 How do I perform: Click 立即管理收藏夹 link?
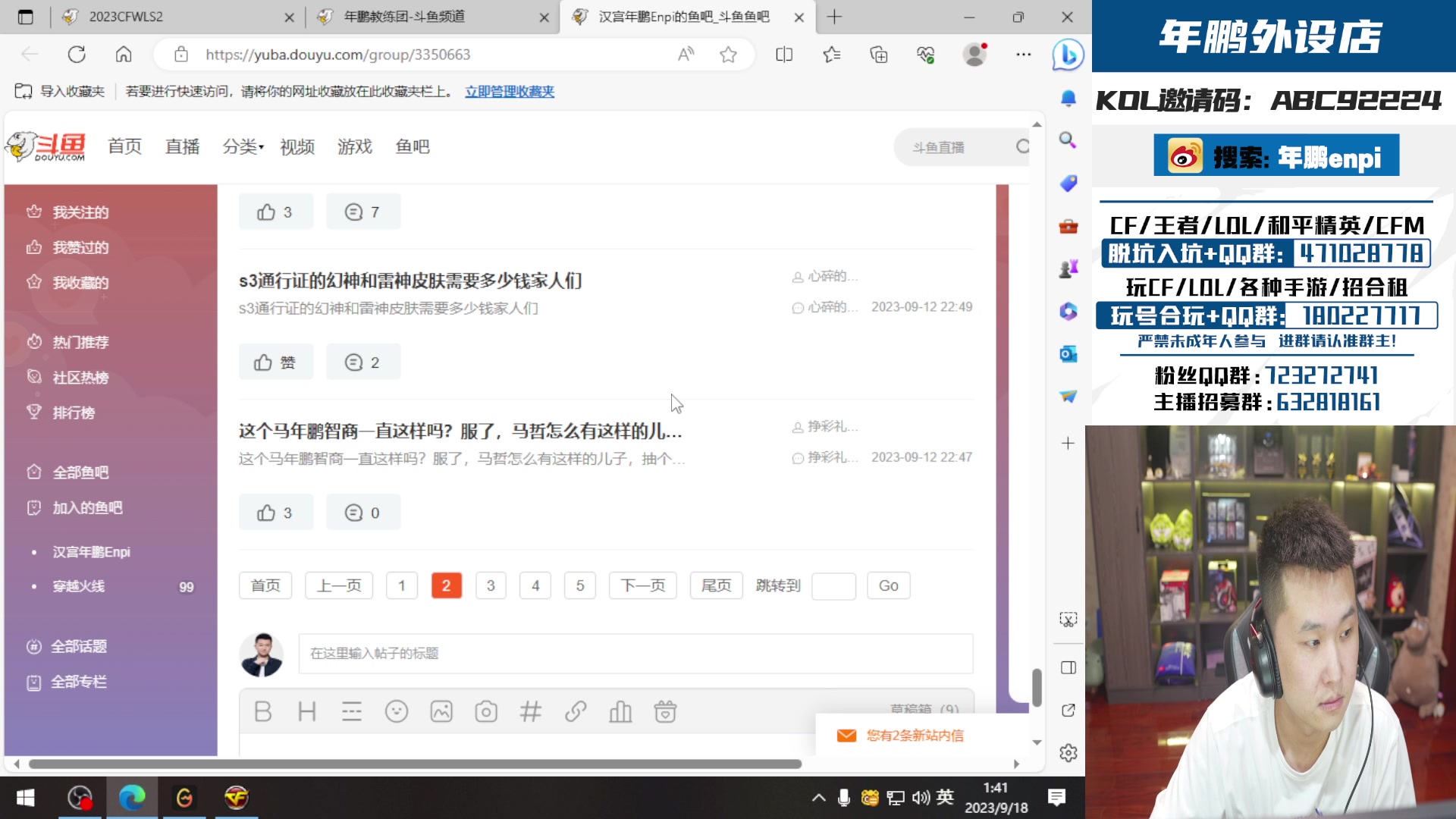tap(510, 91)
